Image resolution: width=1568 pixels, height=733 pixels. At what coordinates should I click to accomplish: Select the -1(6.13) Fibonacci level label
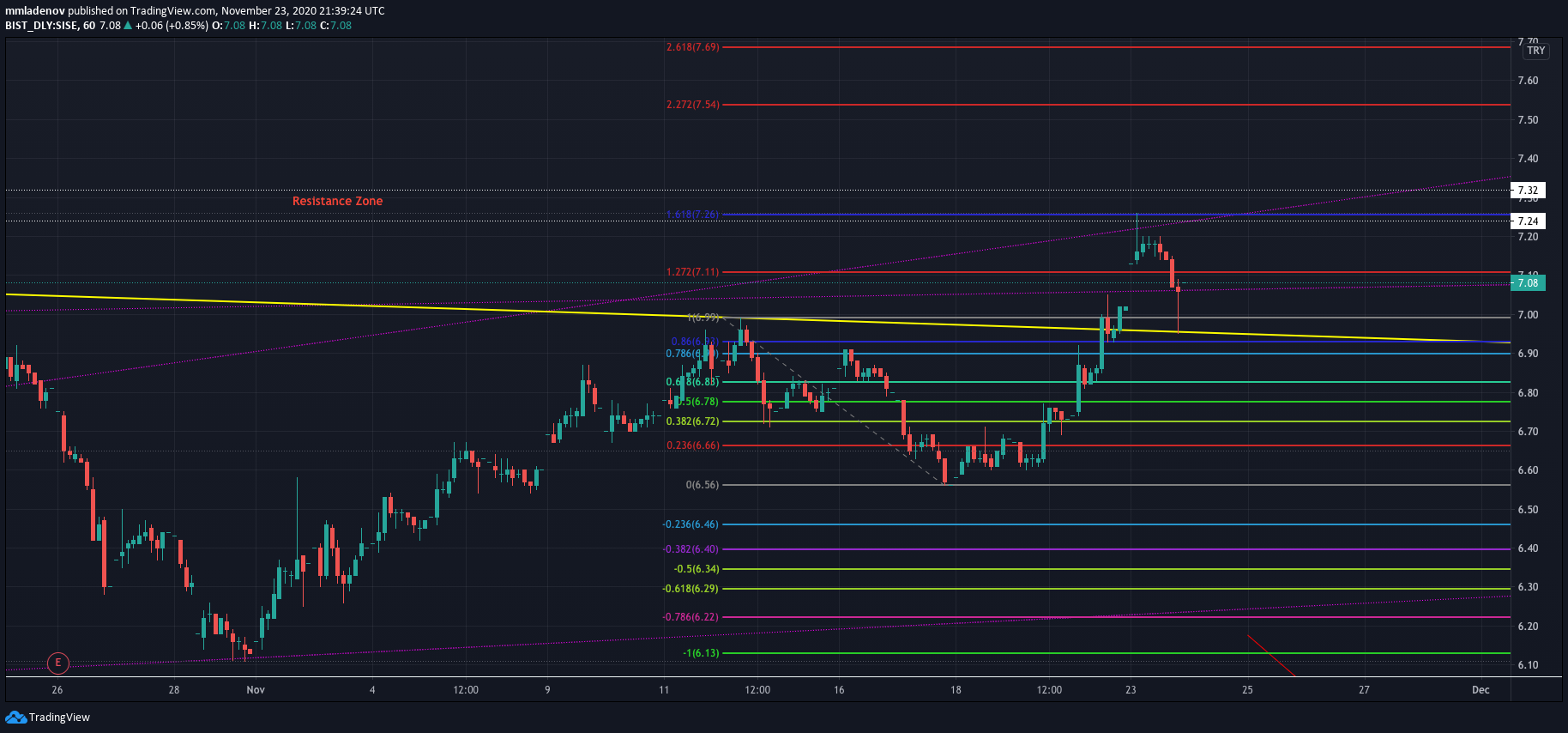click(701, 653)
